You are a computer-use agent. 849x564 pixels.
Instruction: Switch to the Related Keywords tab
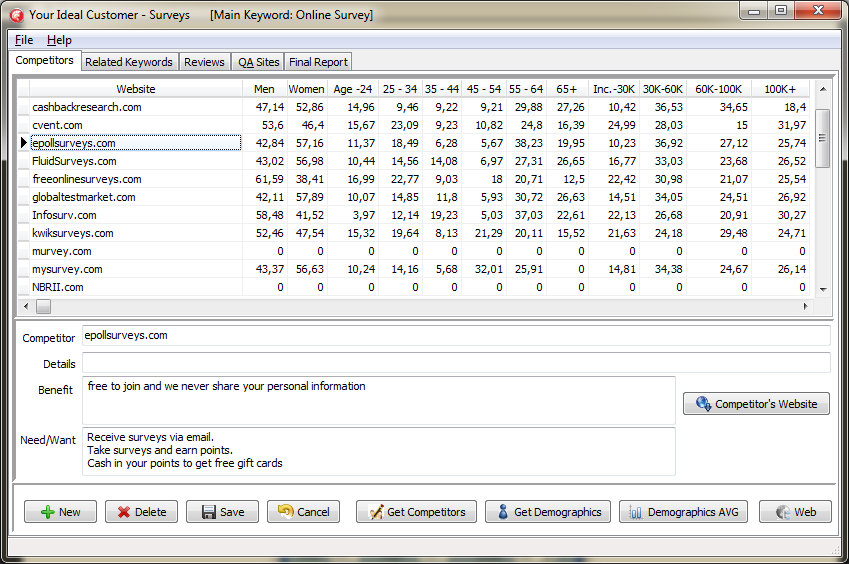tap(129, 62)
